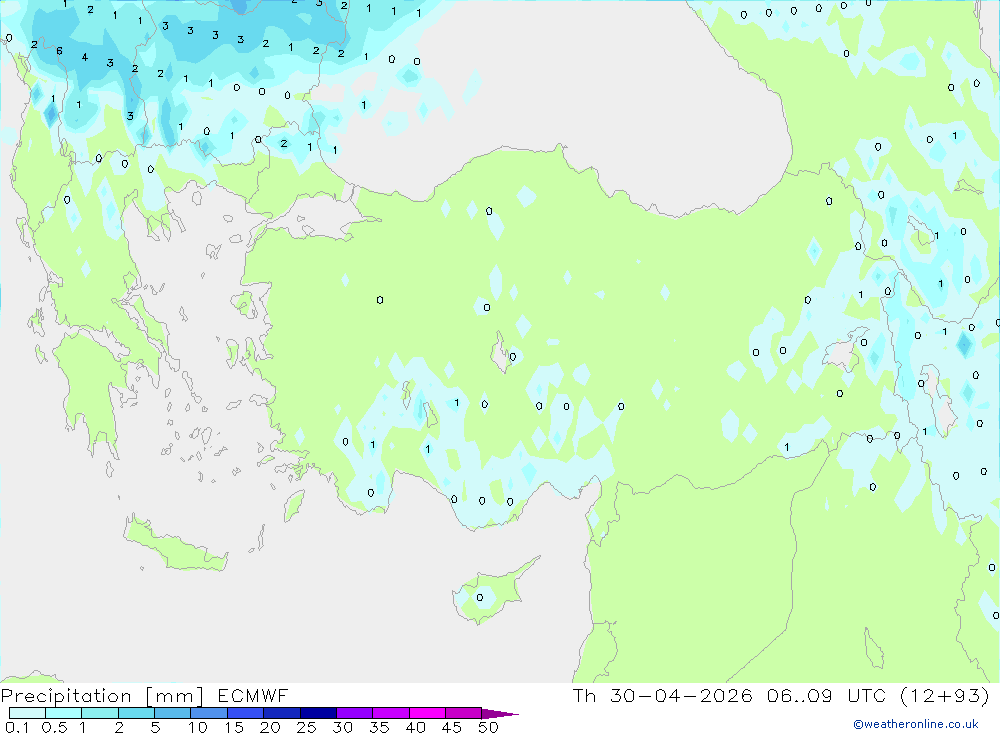
Task: Click the '0' value on Cyprus island
Action: pyautogui.click(x=480, y=598)
